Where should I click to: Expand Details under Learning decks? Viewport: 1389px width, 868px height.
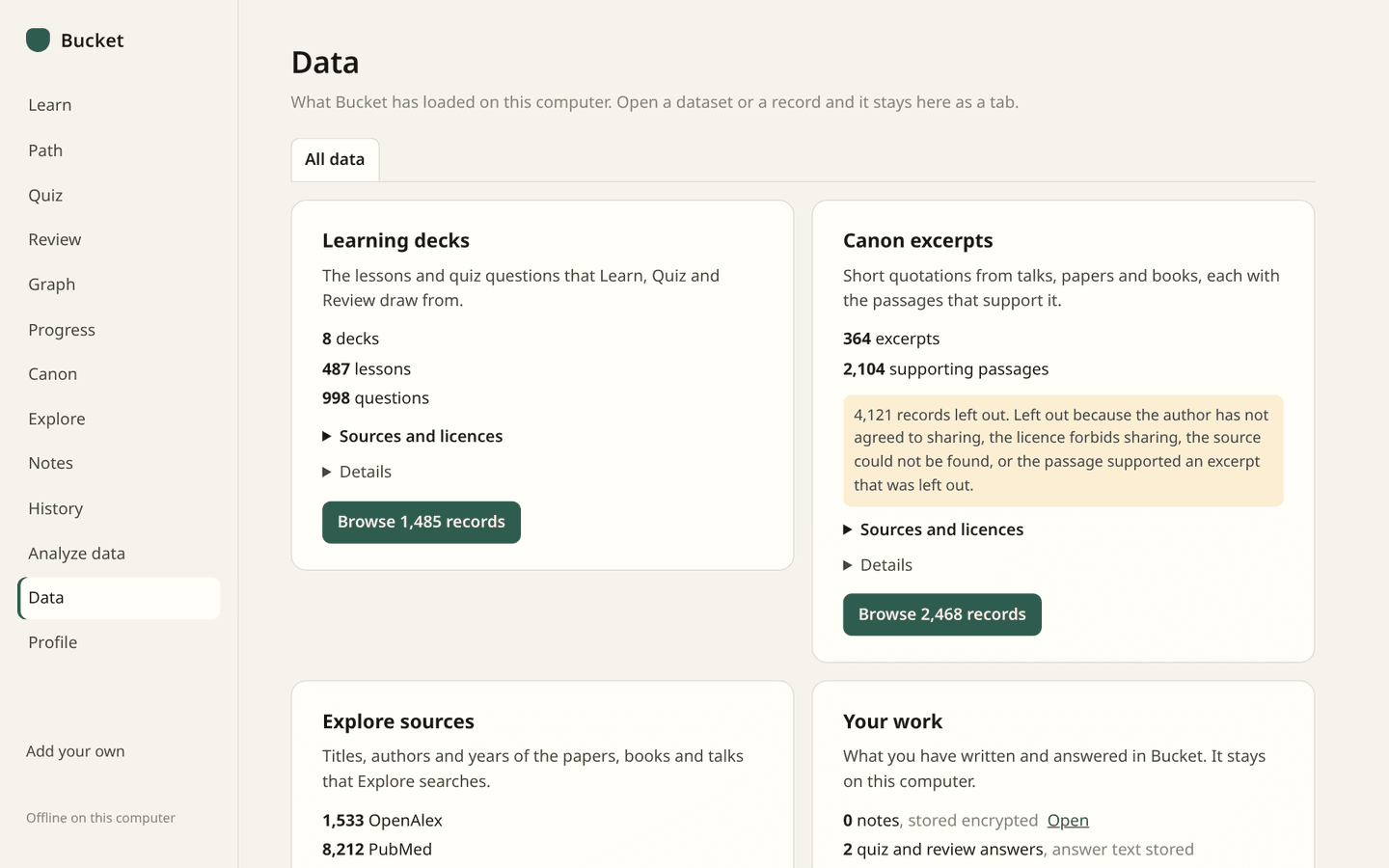click(x=357, y=472)
